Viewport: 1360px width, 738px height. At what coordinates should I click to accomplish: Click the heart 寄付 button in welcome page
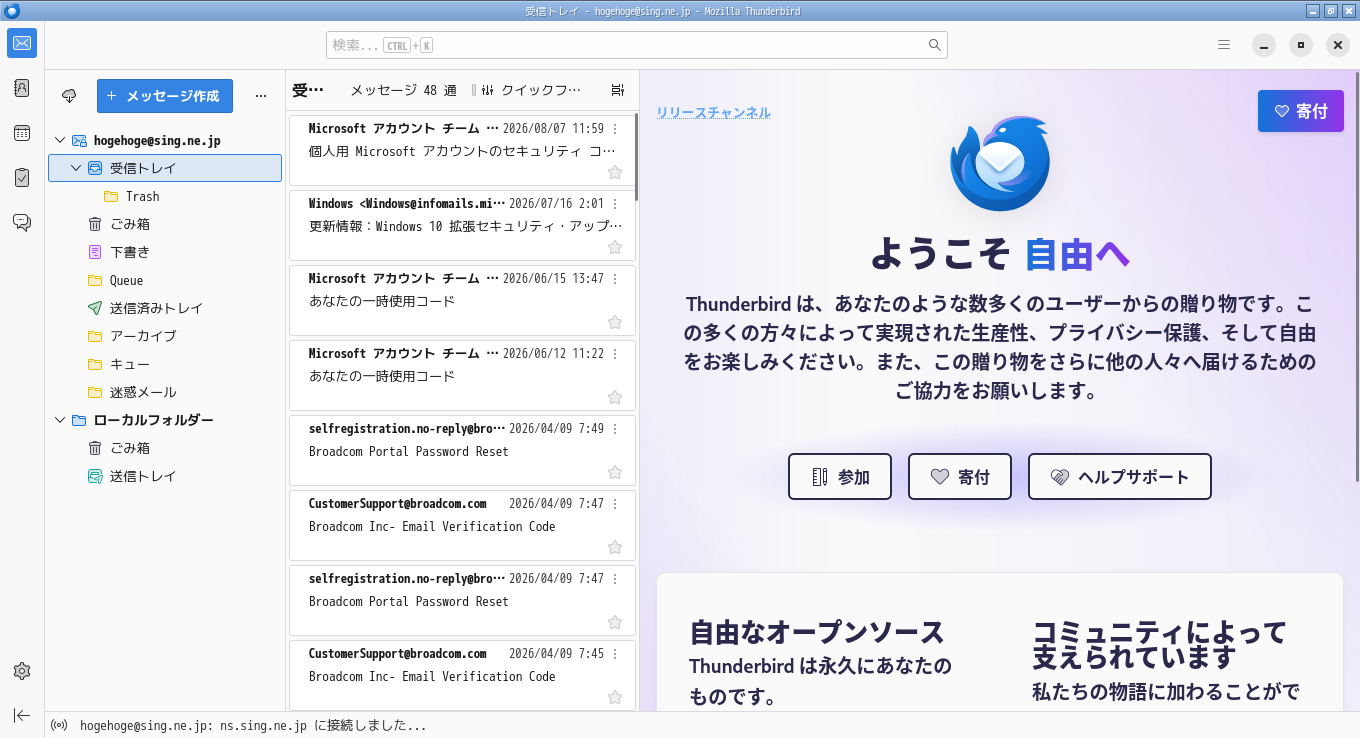tap(960, 477)
